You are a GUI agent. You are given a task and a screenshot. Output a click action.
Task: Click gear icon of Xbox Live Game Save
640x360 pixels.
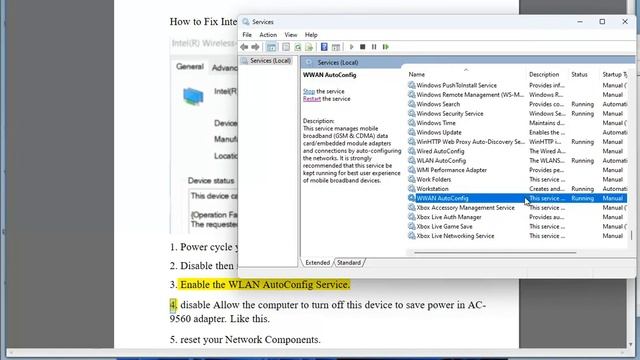pos(411,227)
